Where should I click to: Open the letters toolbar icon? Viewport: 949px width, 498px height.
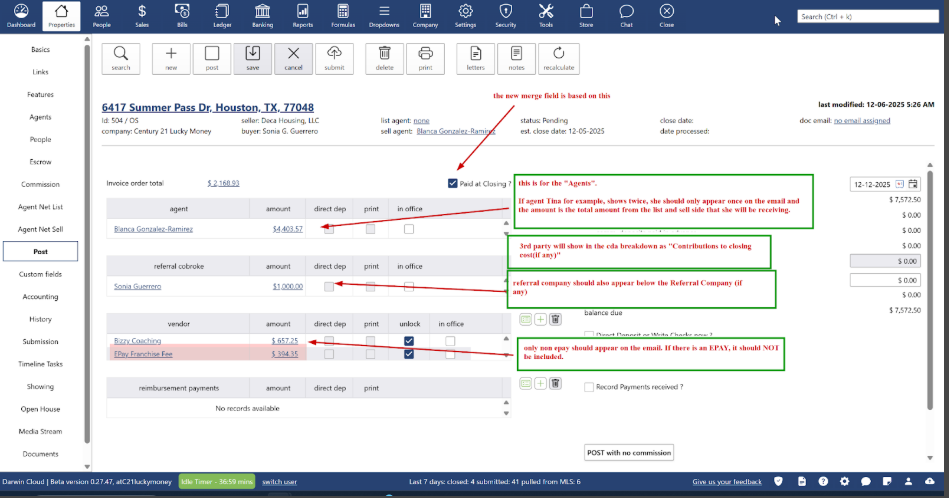click(x=476, y=58)
